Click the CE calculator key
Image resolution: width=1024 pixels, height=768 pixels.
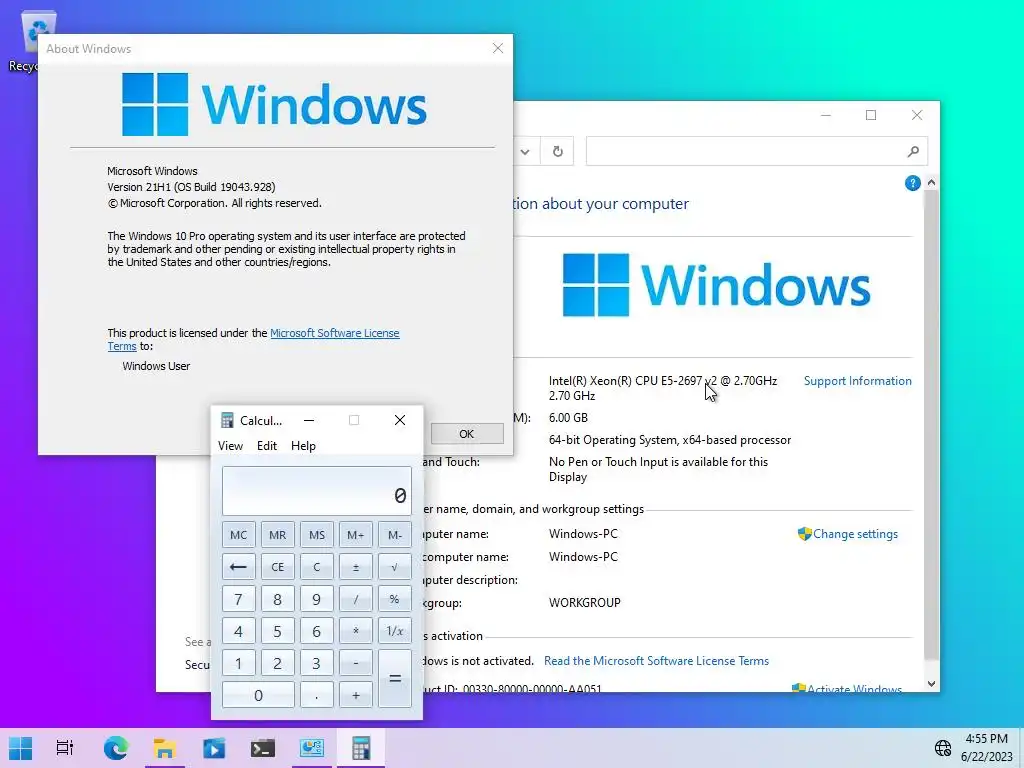(278, 567)
